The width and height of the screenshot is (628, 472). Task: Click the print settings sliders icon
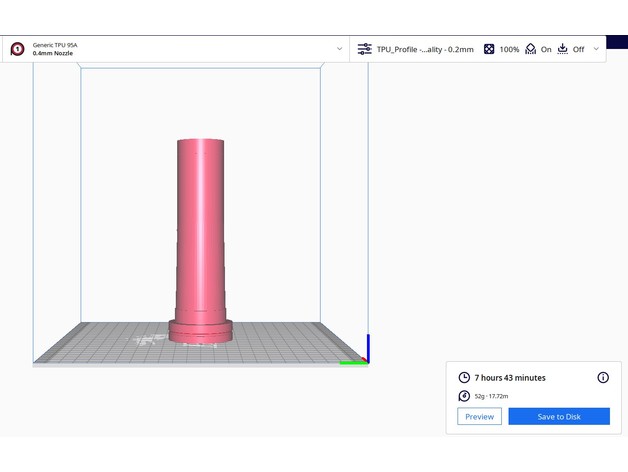point(364,49)
